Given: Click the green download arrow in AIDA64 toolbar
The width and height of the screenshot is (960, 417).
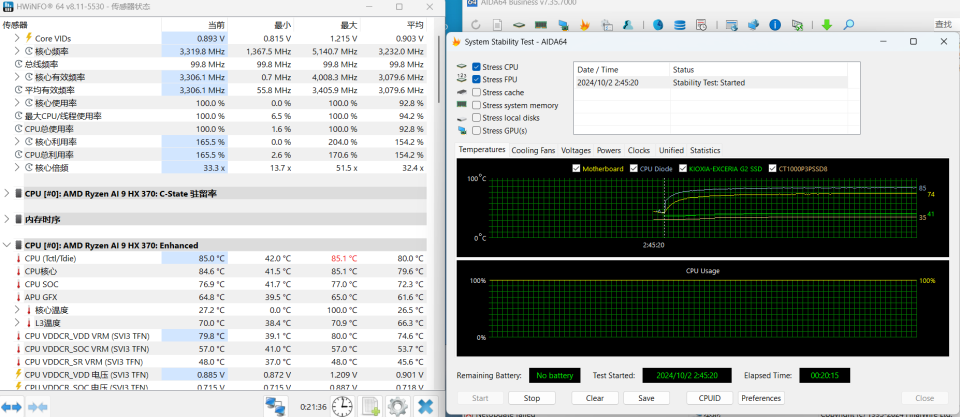Looking at the screenshot, I should point(827,25).
